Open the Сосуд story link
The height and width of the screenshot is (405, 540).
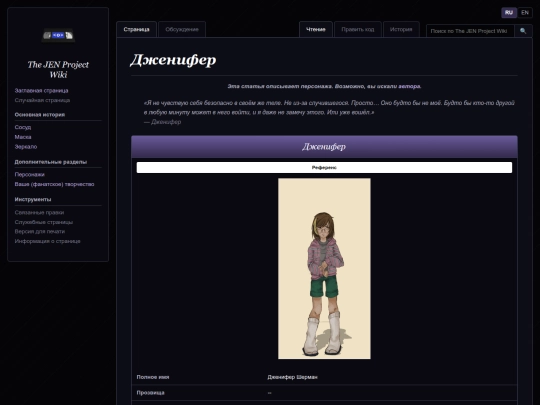[x=23, y=127]
